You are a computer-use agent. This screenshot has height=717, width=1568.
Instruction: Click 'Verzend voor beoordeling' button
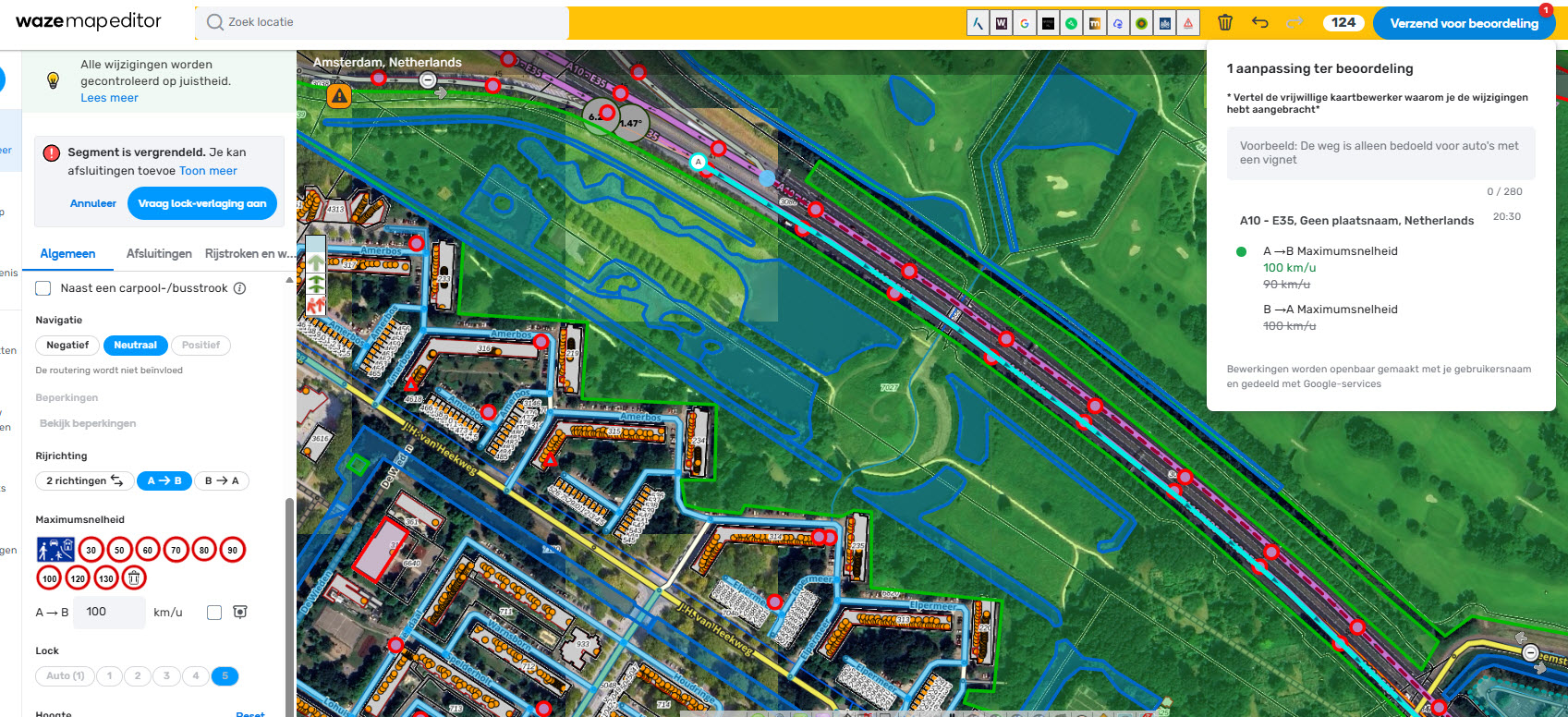click(x=1464, y=23)
